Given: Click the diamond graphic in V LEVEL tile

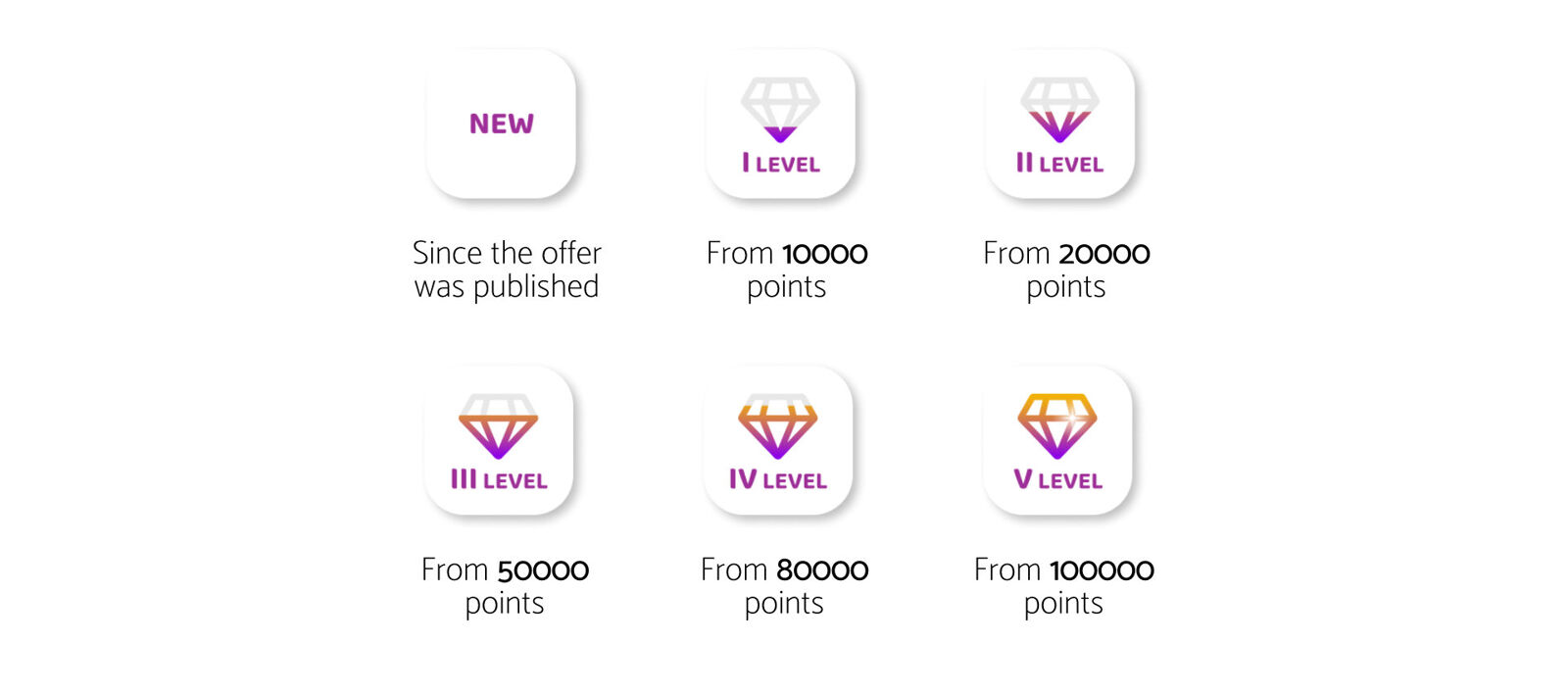Looking at the screenshot, I should click(1057, 426).
